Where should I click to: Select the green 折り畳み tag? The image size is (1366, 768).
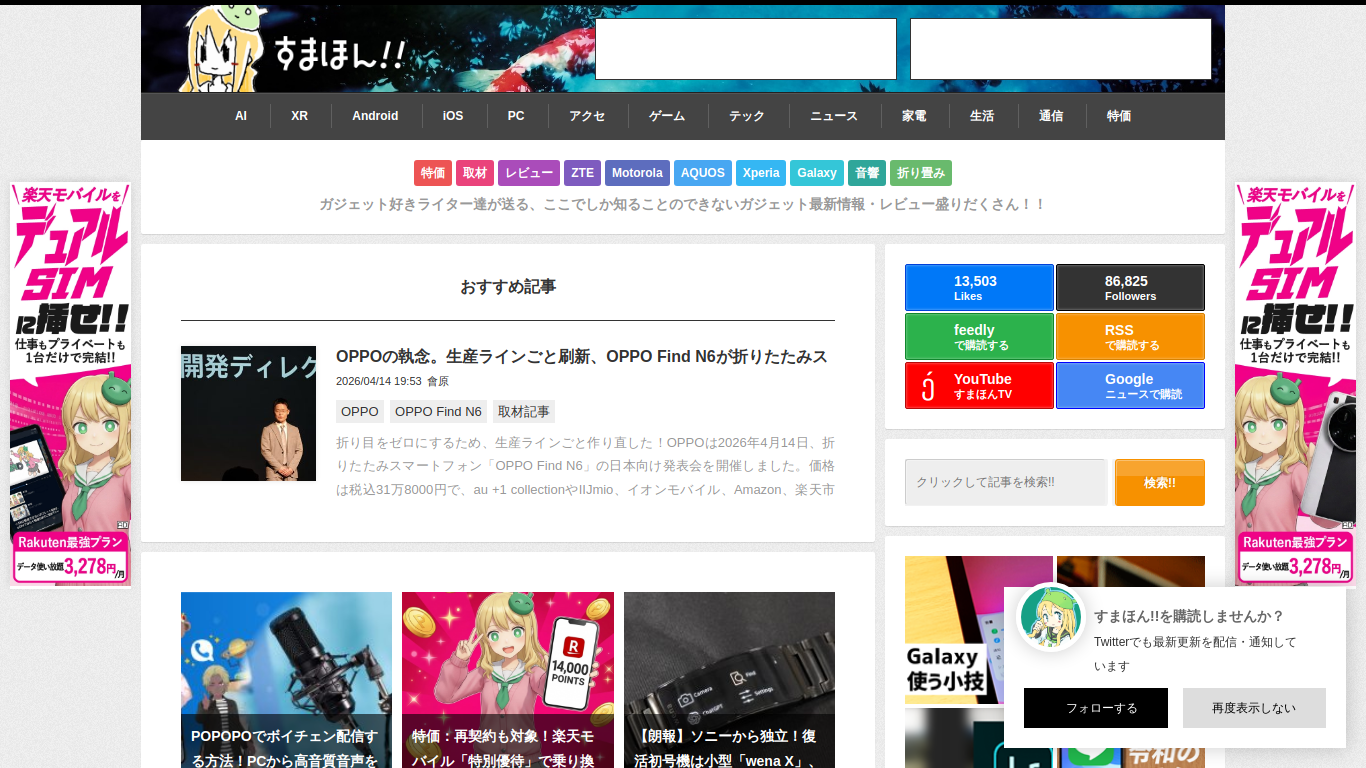tap(921, 173)
